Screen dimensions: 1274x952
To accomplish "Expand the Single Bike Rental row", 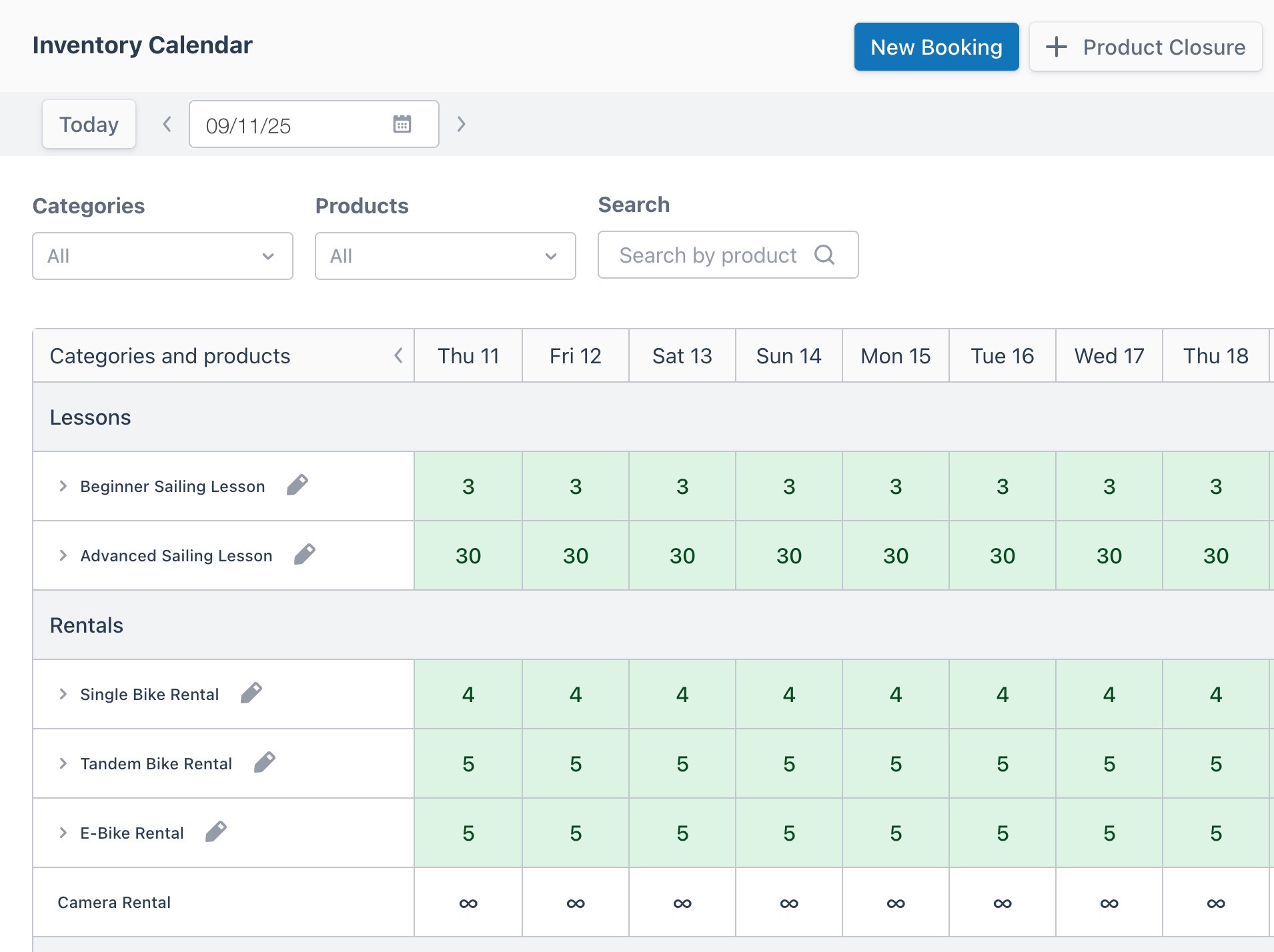I will pos(63,694).
